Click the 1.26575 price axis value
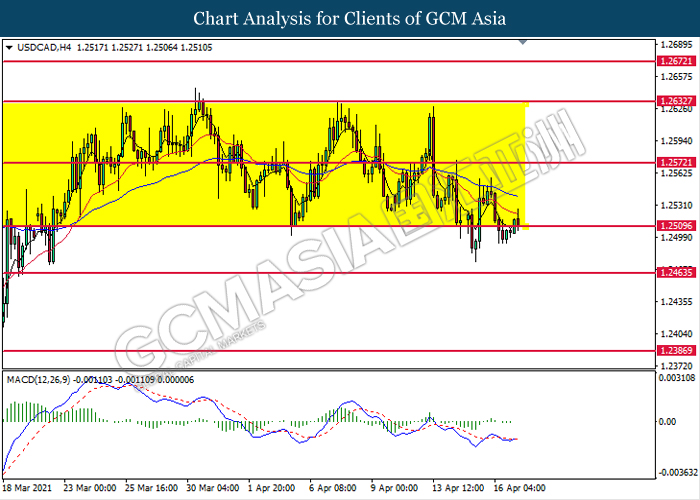Image resolution: width=700 pixels, height=500 pixels. pos(677,77)
